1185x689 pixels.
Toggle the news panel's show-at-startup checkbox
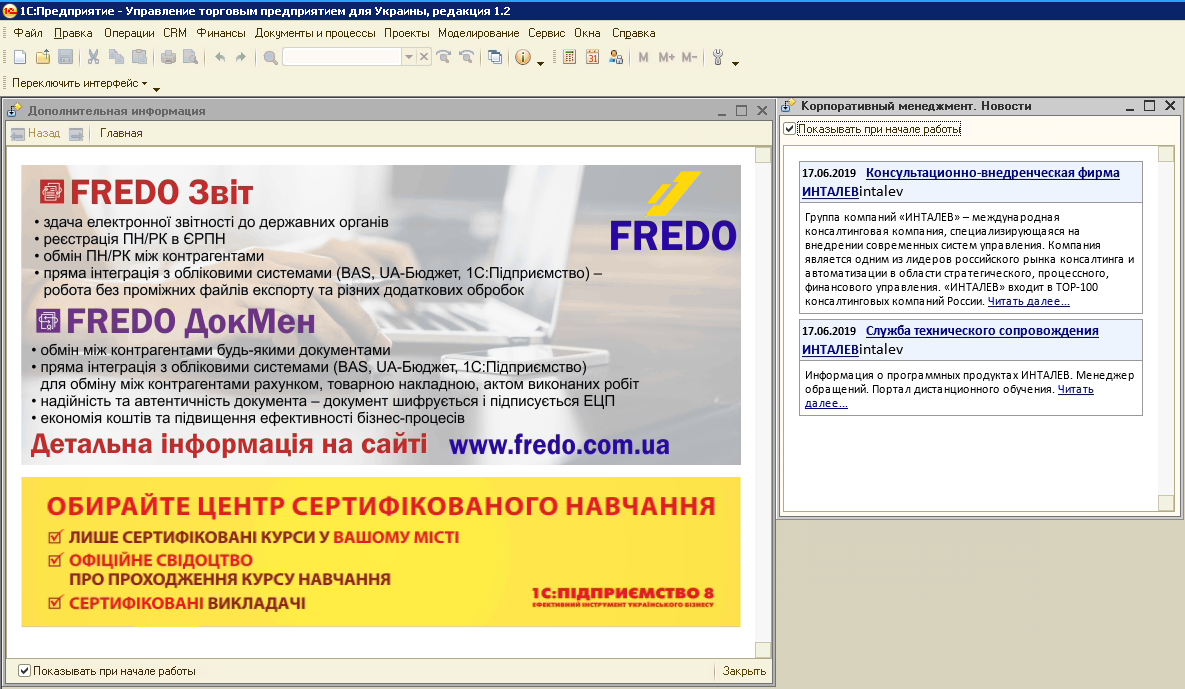point(789,129)
